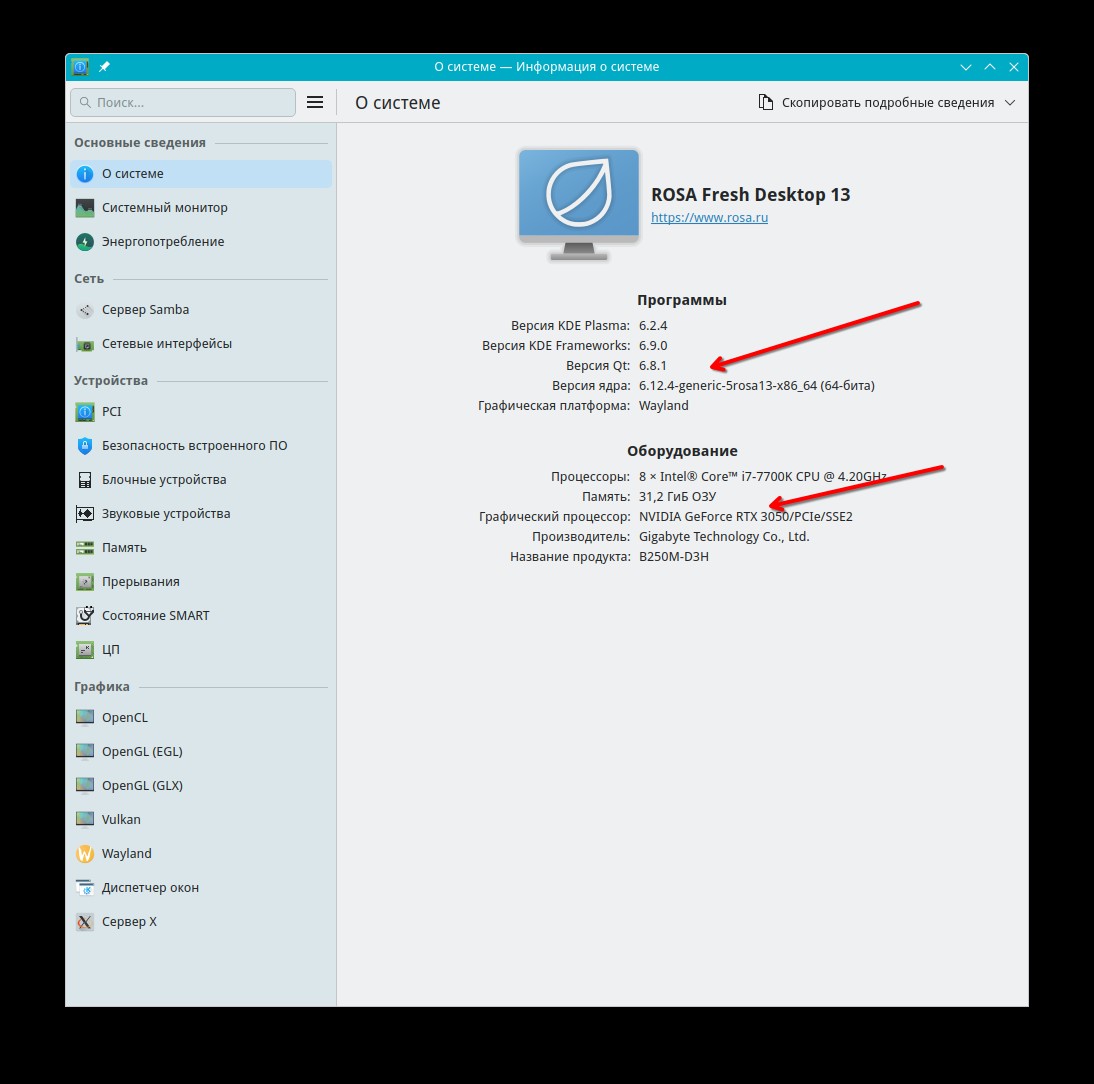Open the Vulkan icon
The image size is (1094, 1084).
84,820
